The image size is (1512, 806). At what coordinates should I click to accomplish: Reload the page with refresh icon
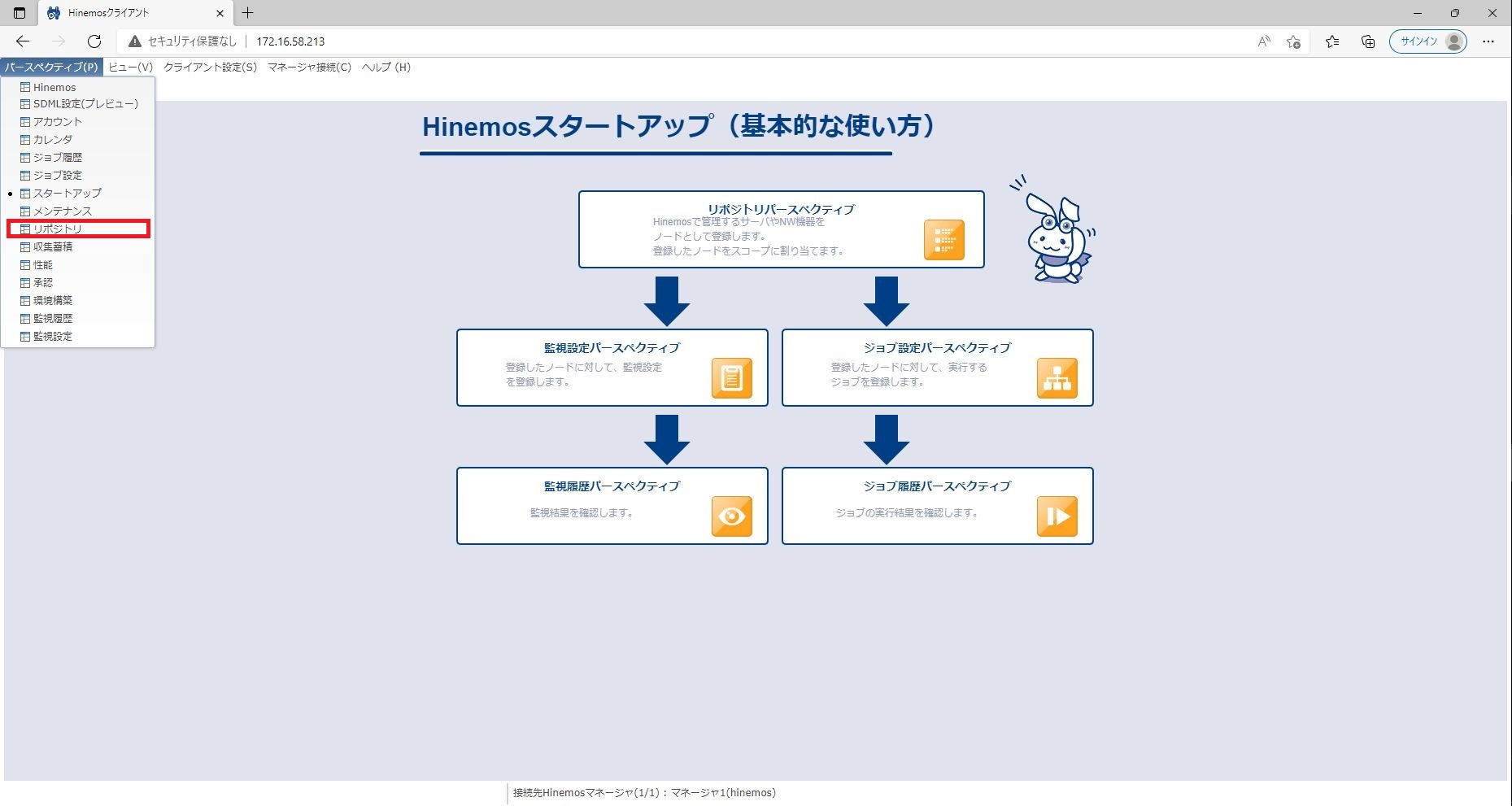point(94,41)
